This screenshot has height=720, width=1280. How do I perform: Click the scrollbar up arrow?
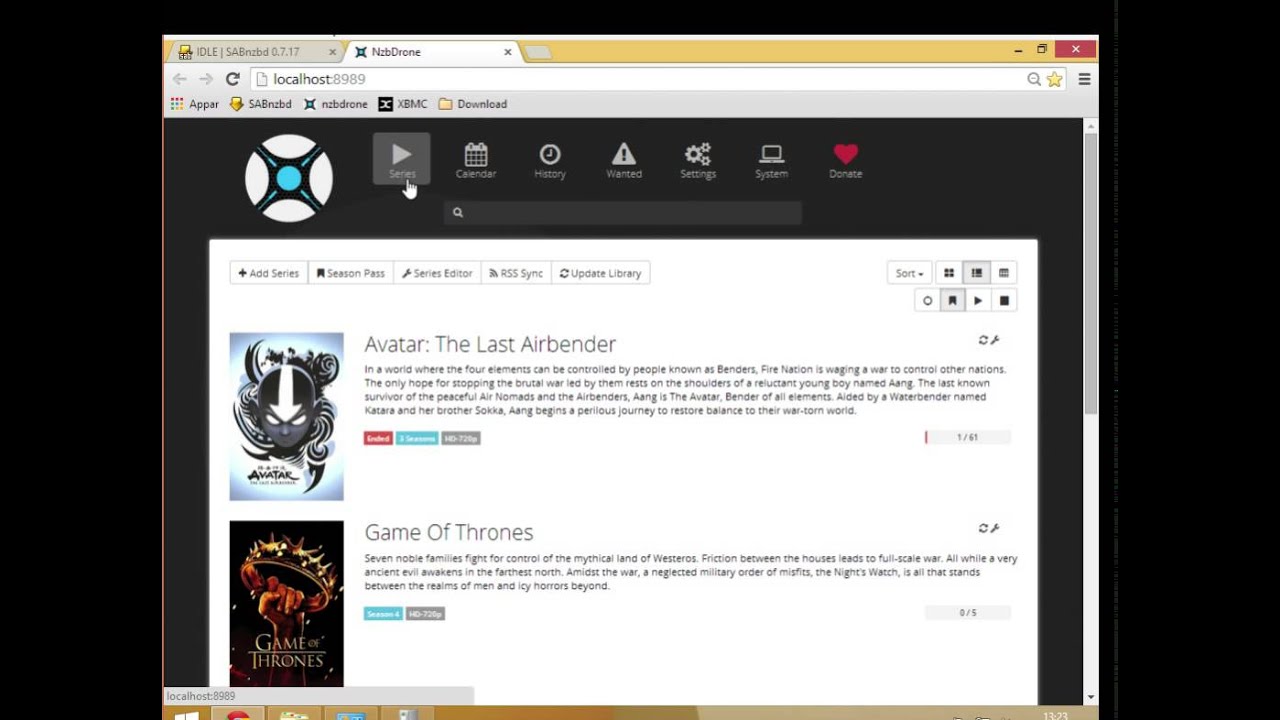pos(1090,125)
